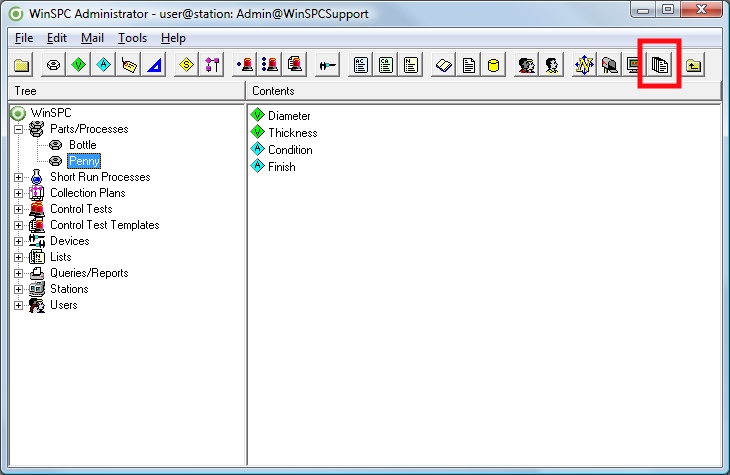730x475 pixels.
Task: Click the document page toolbar icon
Action: click(x=468, y=65)
